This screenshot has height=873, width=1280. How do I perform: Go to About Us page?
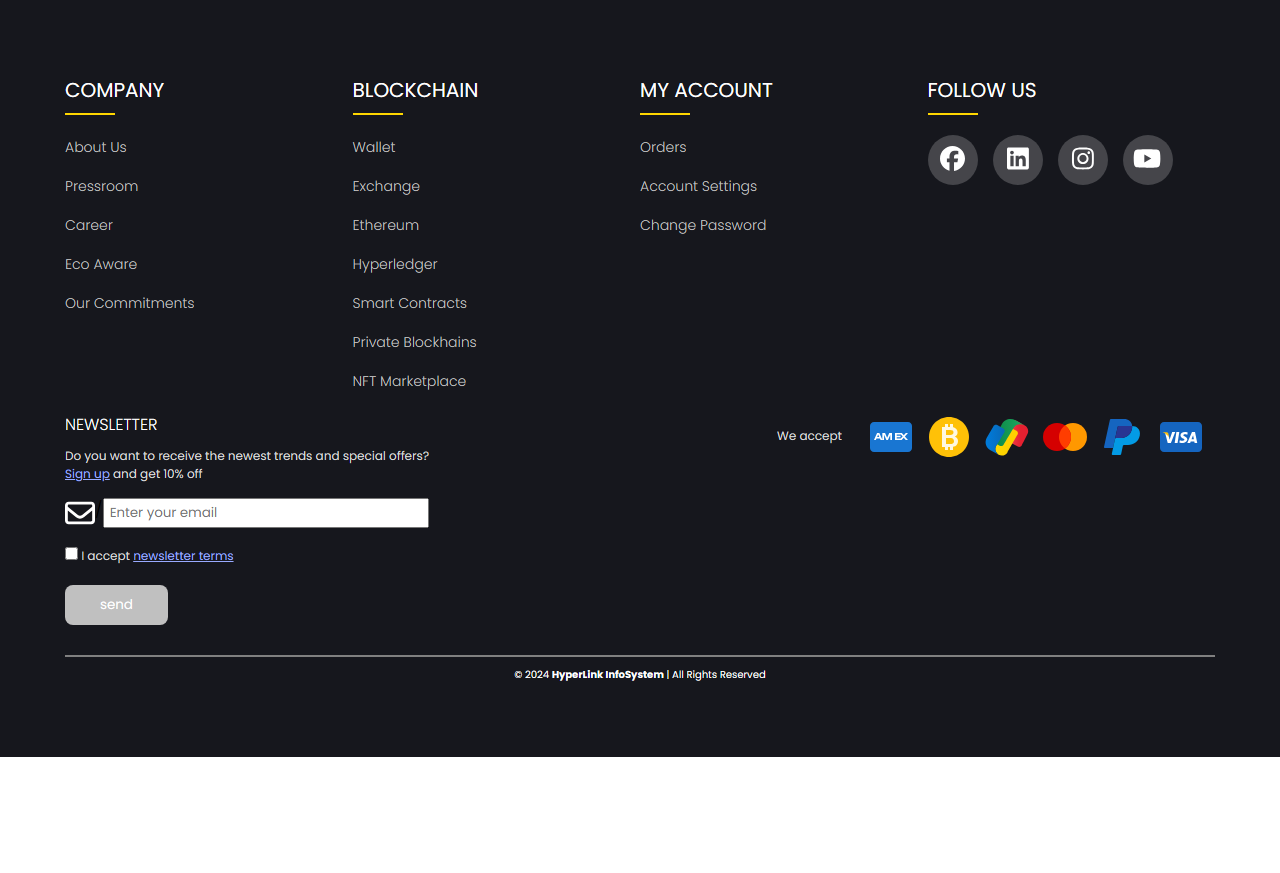pyautogui.click(x=96, y=147)
